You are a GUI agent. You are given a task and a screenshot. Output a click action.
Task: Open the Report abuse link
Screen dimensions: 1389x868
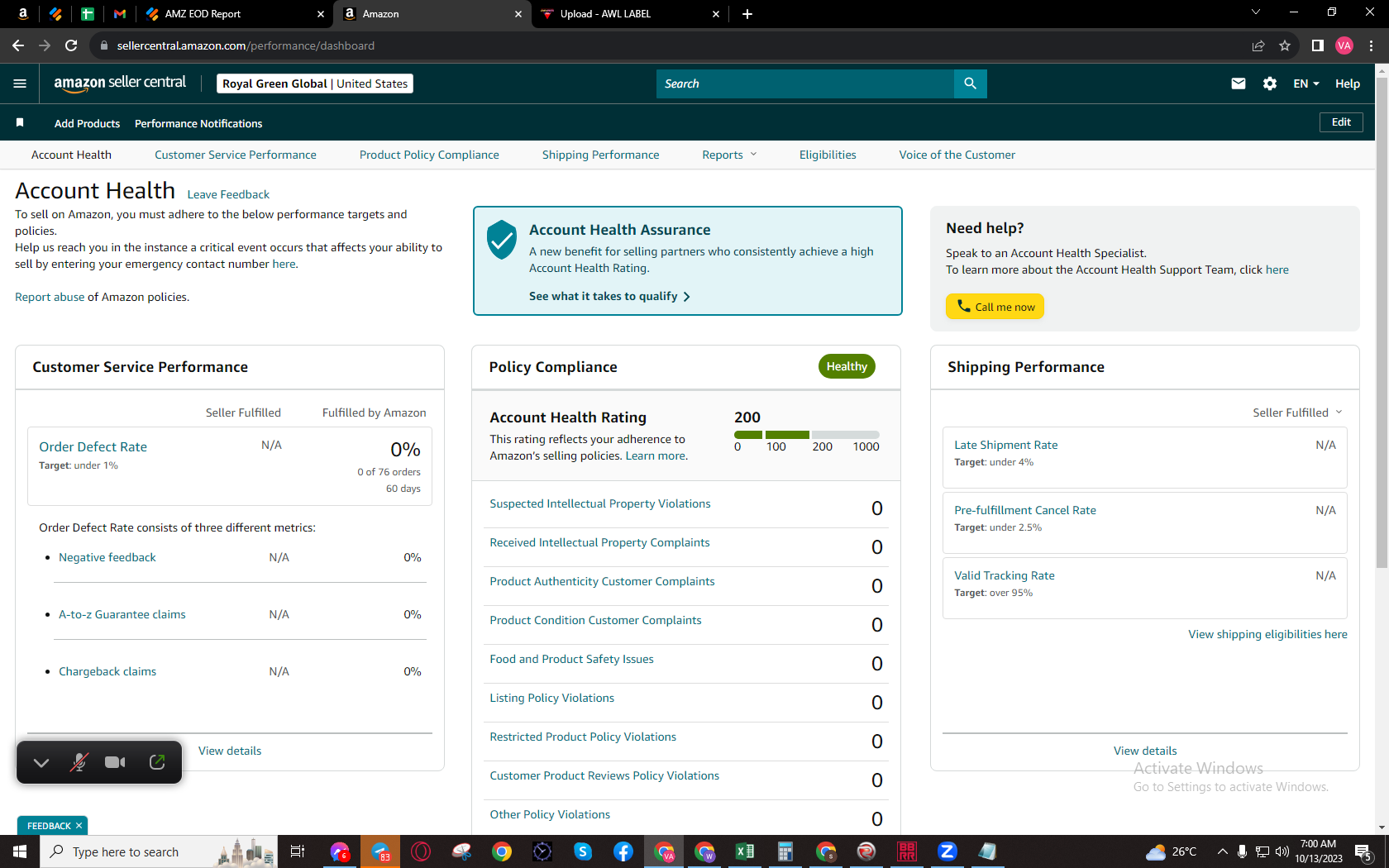pos(50,297)
